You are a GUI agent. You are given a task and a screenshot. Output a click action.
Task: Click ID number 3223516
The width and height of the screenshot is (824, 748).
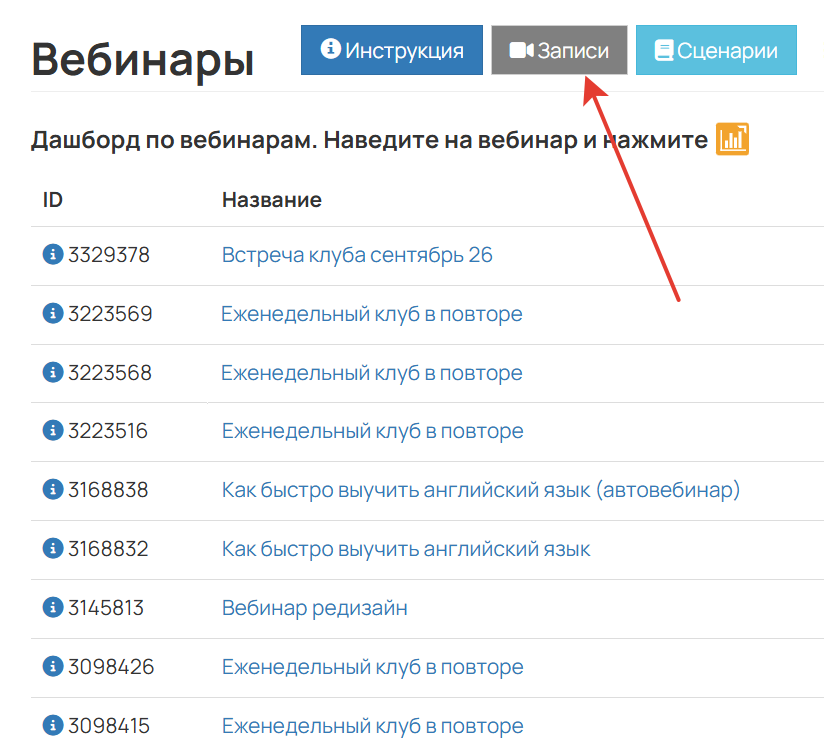click(108, 431)
